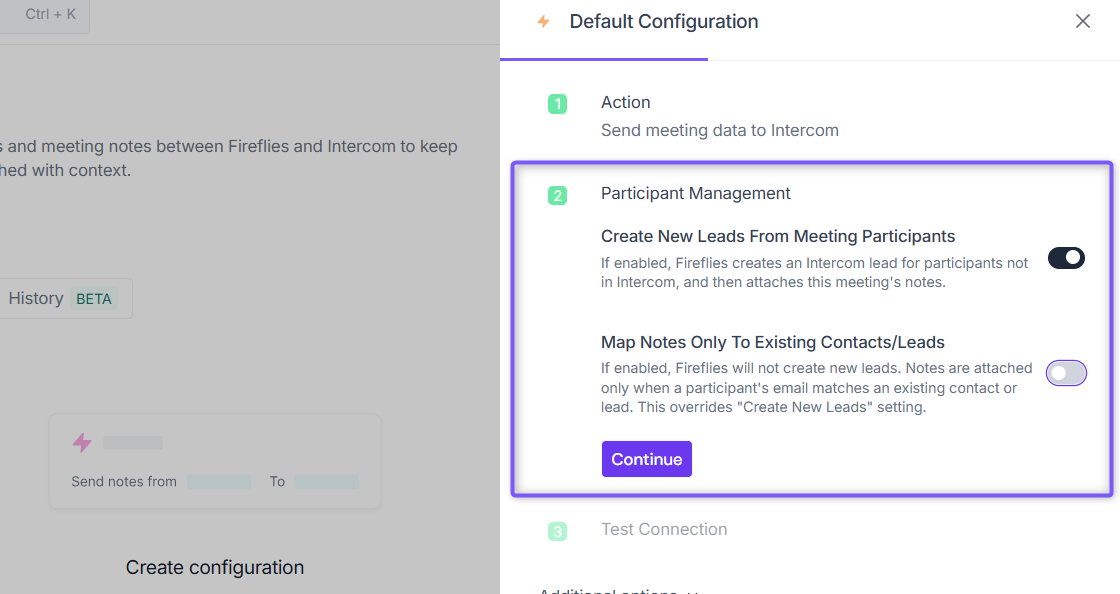Image resolution: width=1120 pixels, height=594 pixels.
Task: Click the BETA badge beside History
Action: 94,299
